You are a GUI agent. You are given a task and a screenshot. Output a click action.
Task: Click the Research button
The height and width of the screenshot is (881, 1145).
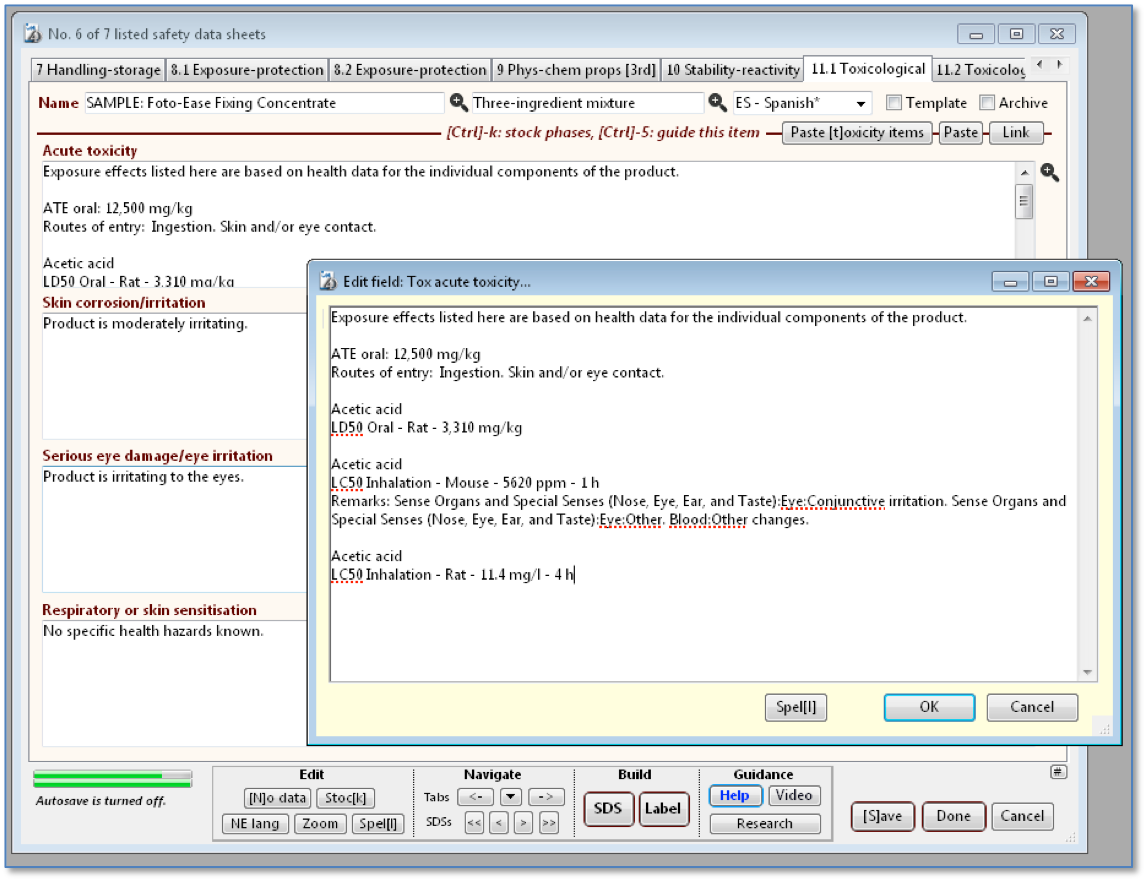pos(765,824)
